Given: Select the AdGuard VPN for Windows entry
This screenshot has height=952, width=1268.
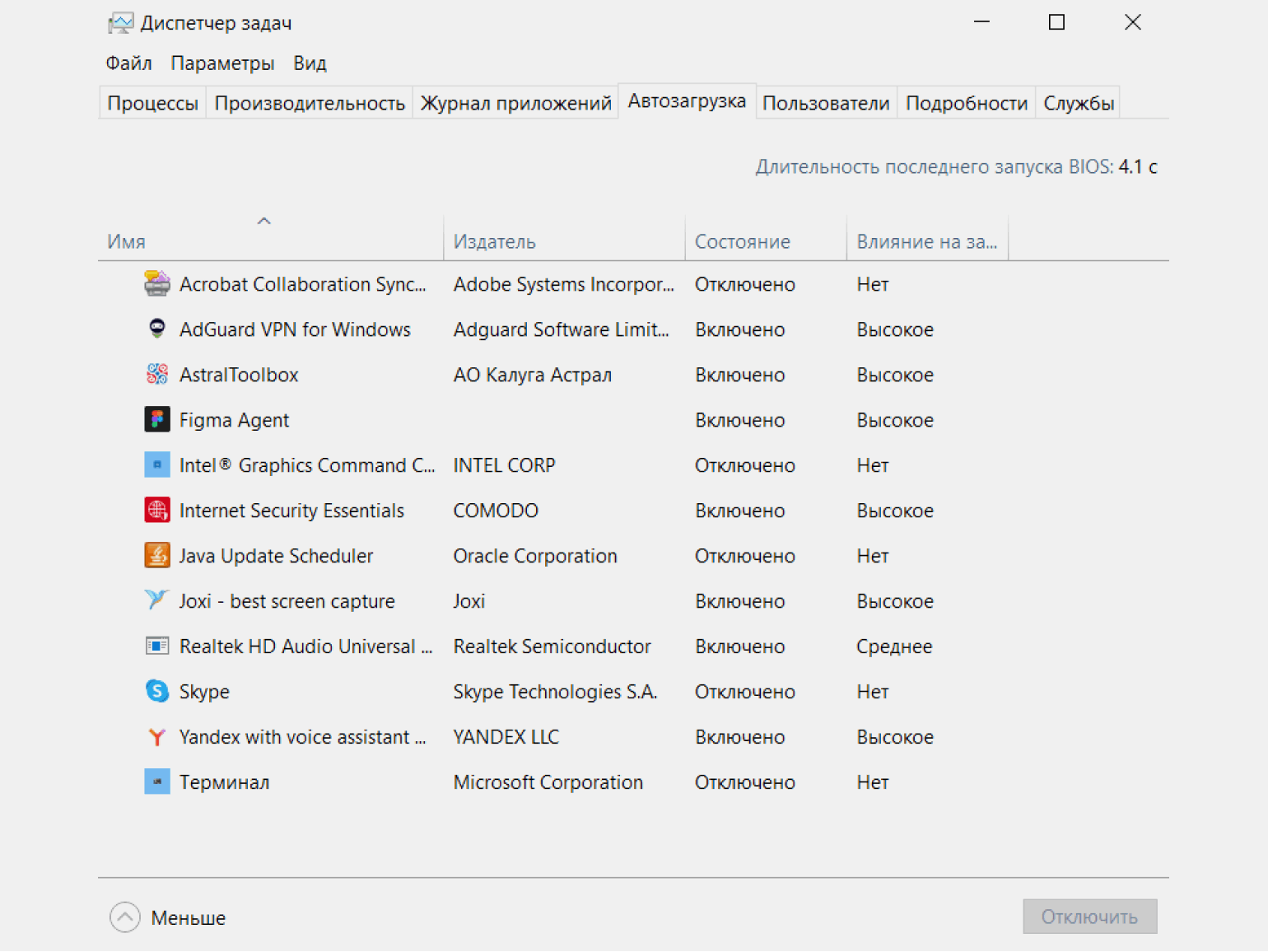Looking at the screenshot, I should 295,329.
